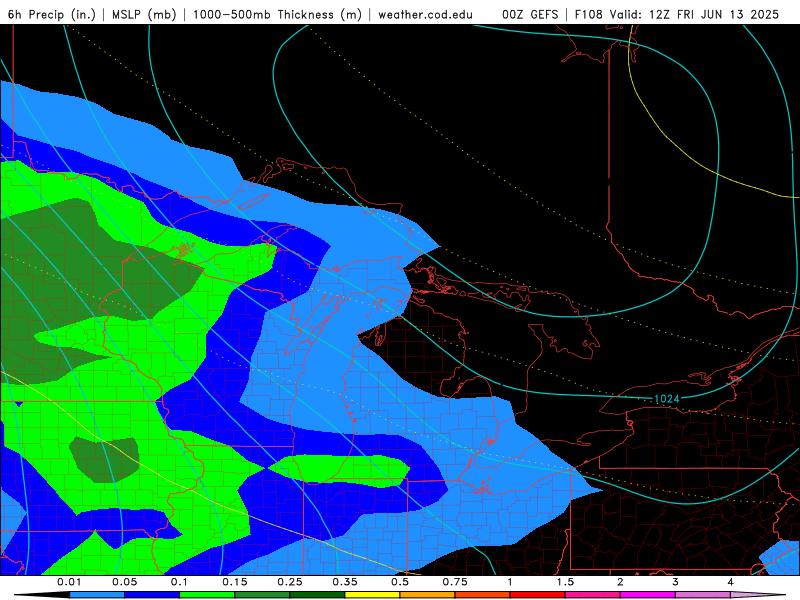Viewport: 800px width, 600px height.
Task: Click the '1000-500mb Thickness (m)' header text
Action: pyautogui.click(x=277, y=14)
